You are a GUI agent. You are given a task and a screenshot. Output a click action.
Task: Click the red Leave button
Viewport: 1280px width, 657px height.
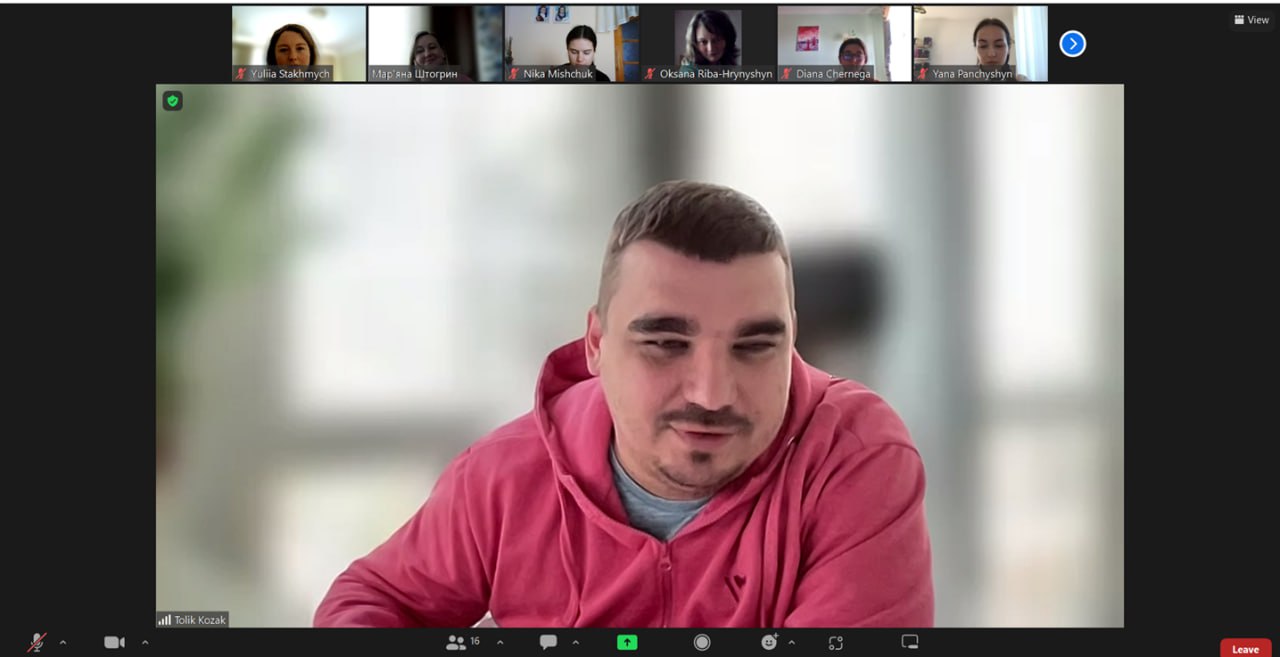(x=1245, y=649)
